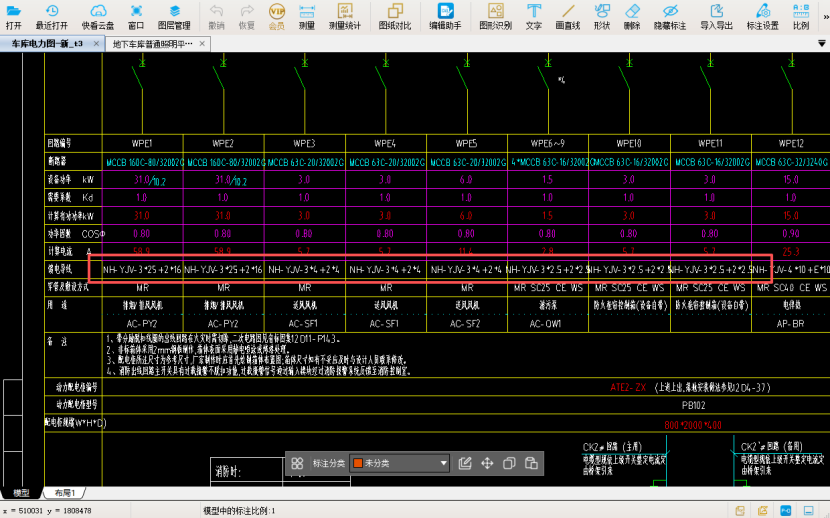
Task: Switch to the 布局1 layout tab
Action: pyautogui.click(x=65, y=493)
